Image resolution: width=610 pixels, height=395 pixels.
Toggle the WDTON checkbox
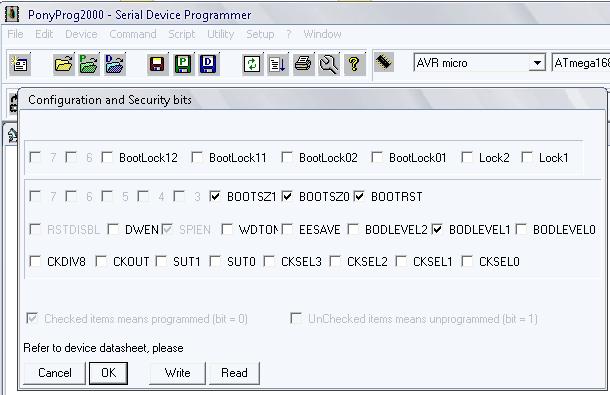pyautogui.click(x=227, y=229)
